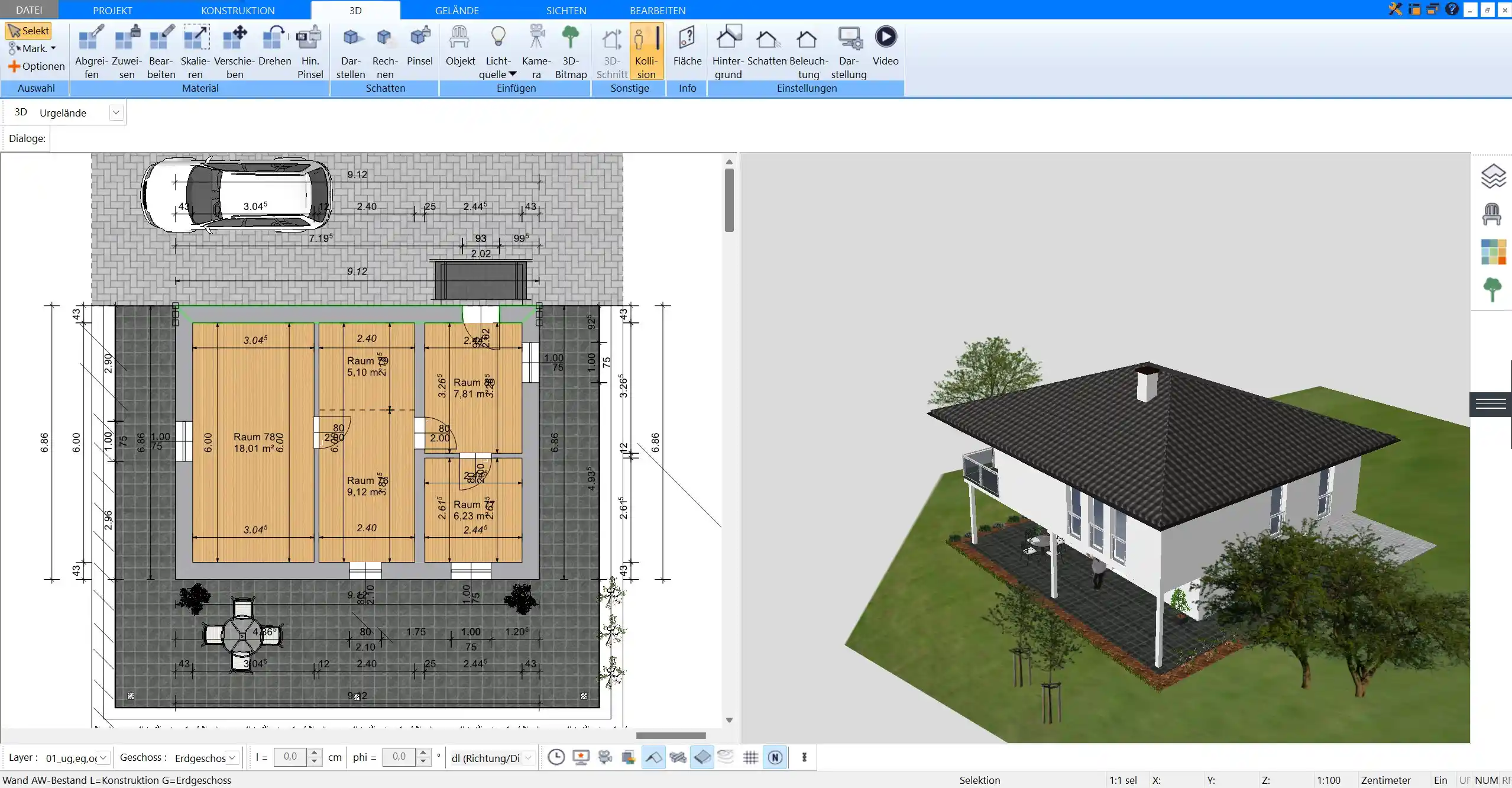Switch to the KONSTRUKTION tab
This screenshot has height=788, width=1512.
click(238, 10)
